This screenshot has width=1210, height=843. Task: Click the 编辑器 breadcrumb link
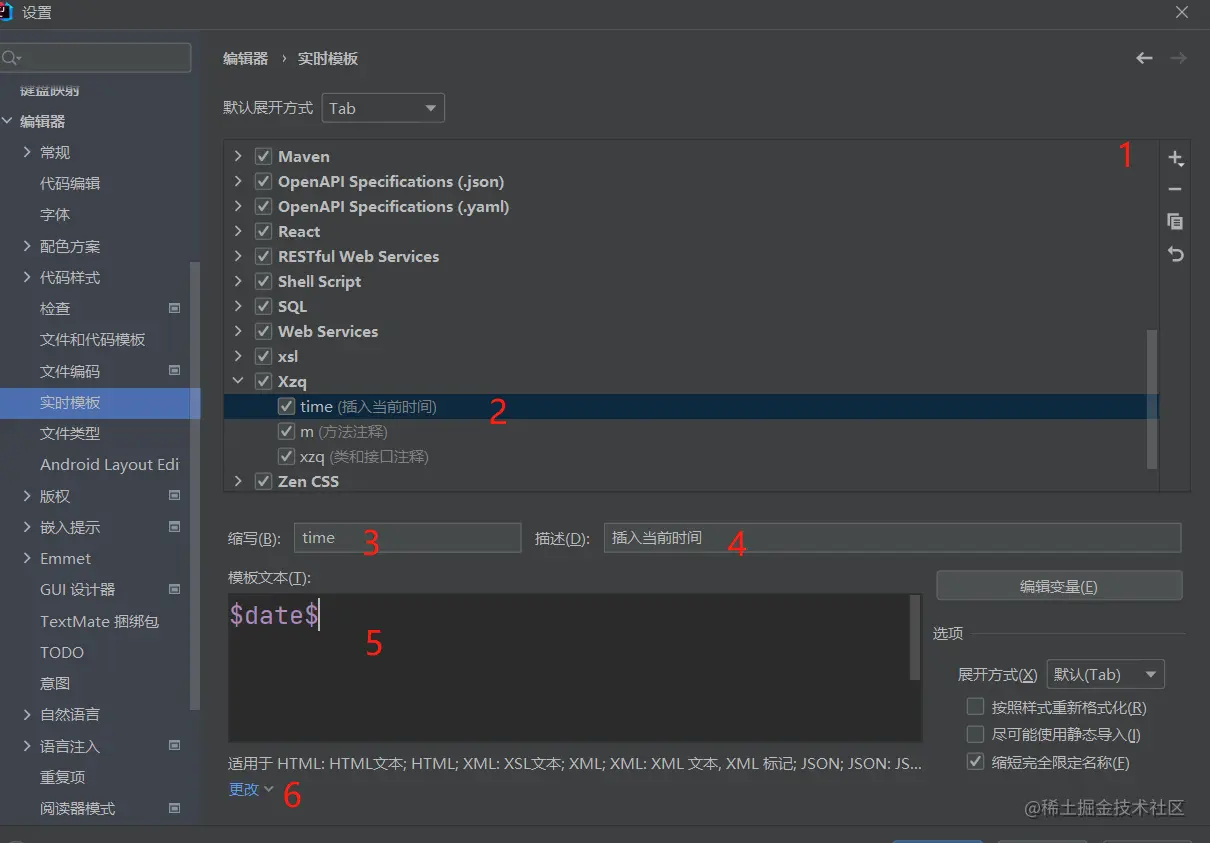tap(245, 58)
